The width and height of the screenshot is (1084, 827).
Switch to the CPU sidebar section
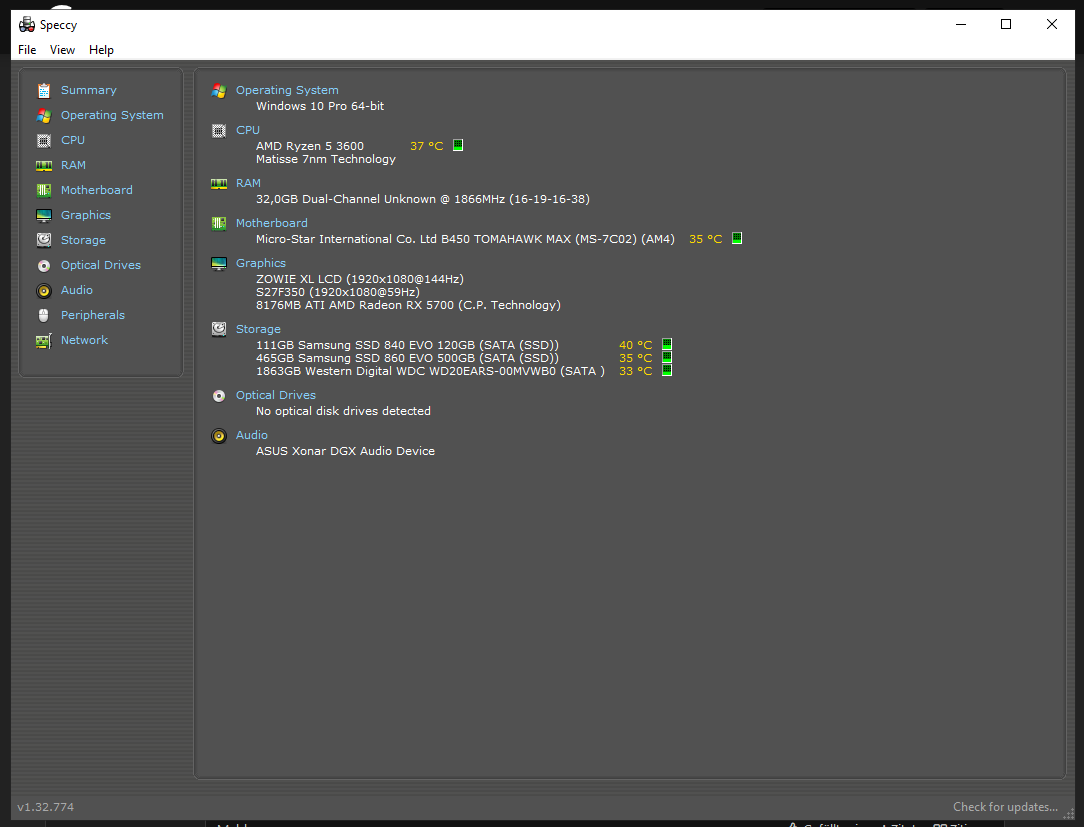(x=73, y=140)
